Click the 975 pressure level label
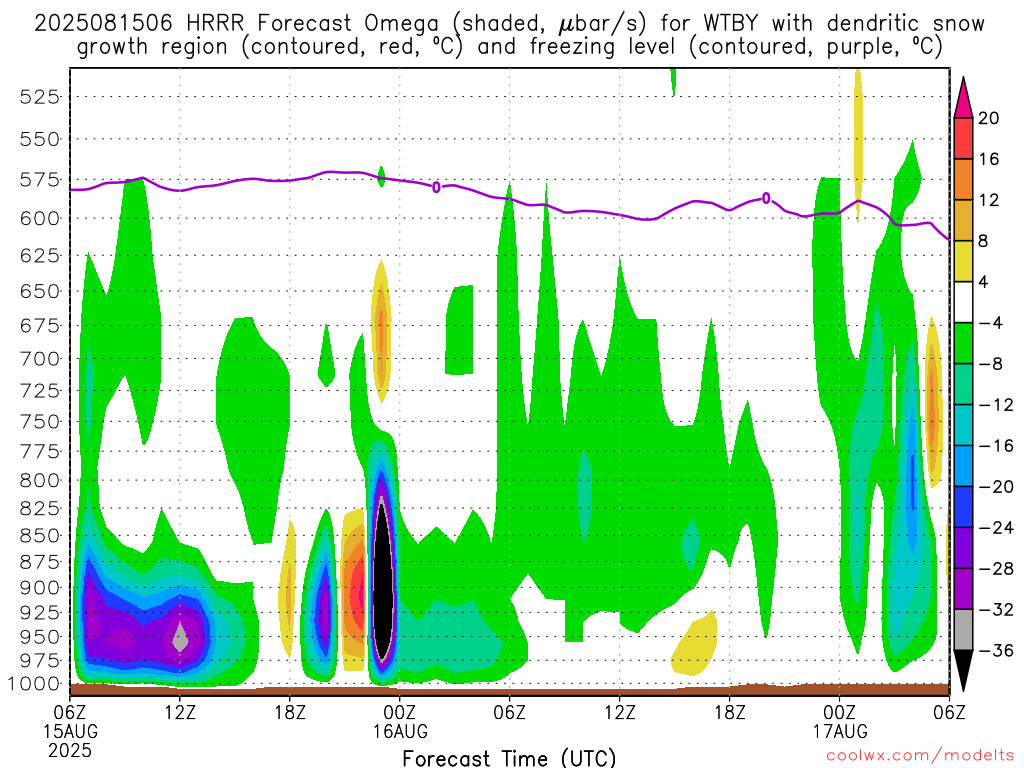 [x=40, y=661]
